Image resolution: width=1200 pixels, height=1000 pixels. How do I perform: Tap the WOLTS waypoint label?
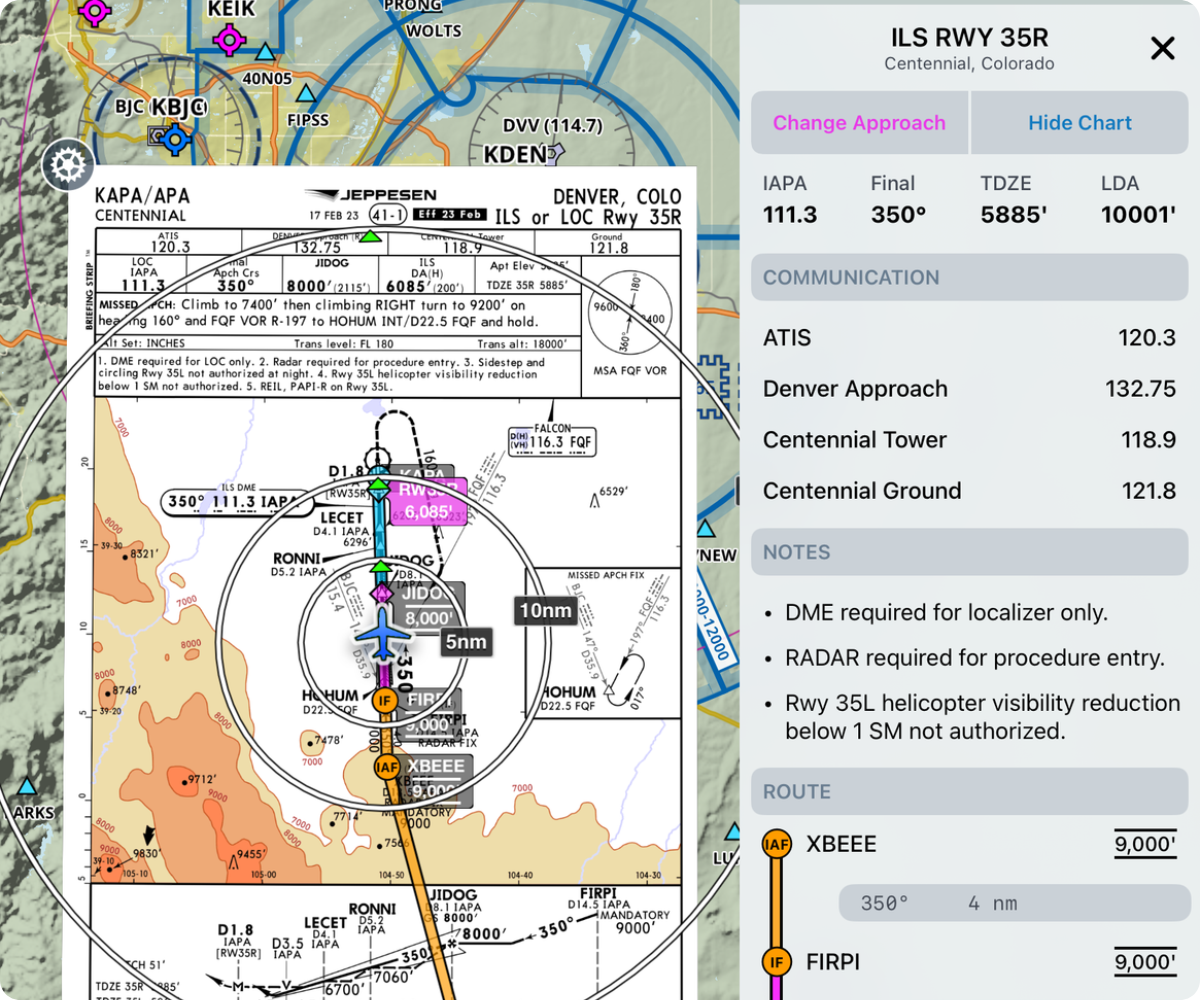(434, 31)
